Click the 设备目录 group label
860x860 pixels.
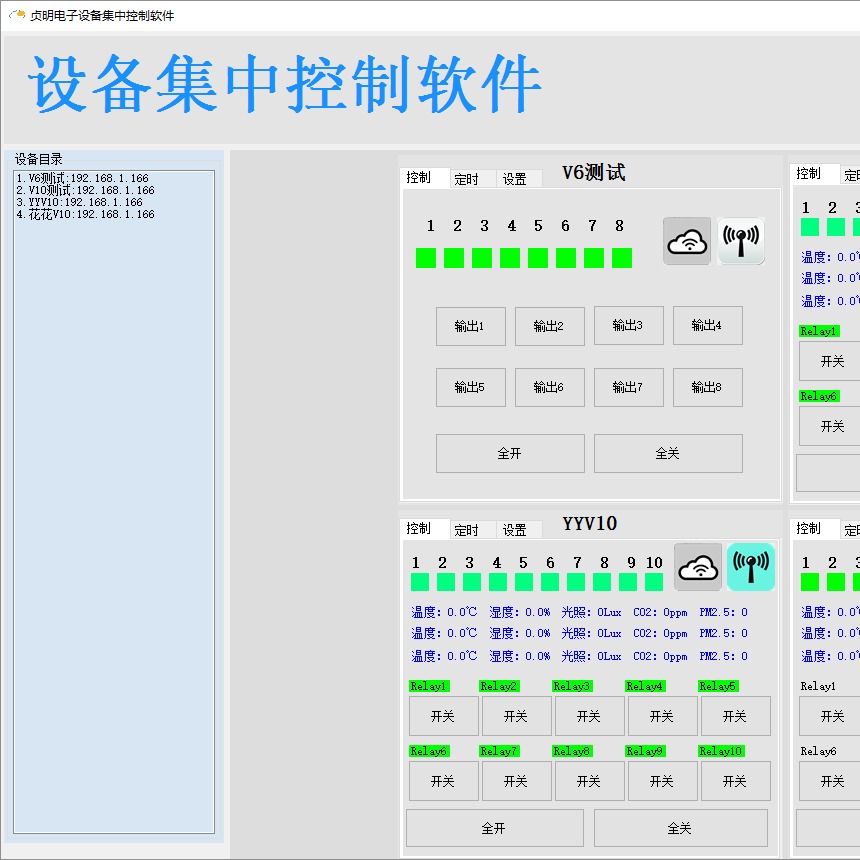38,159
